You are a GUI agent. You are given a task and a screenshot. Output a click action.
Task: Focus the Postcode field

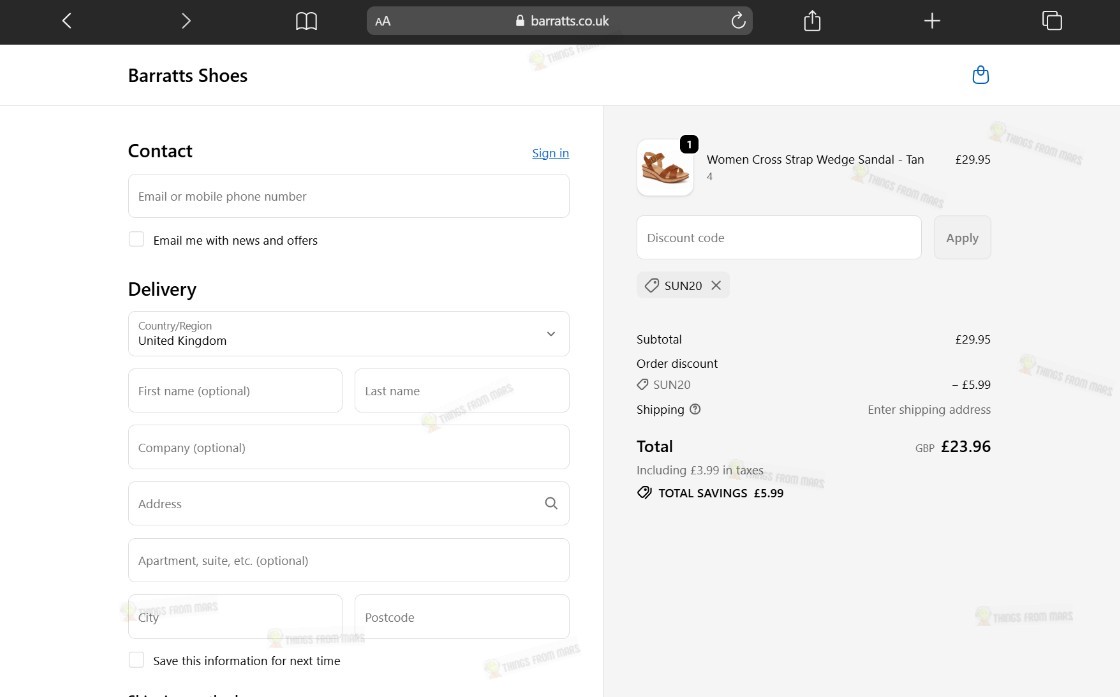461,616
